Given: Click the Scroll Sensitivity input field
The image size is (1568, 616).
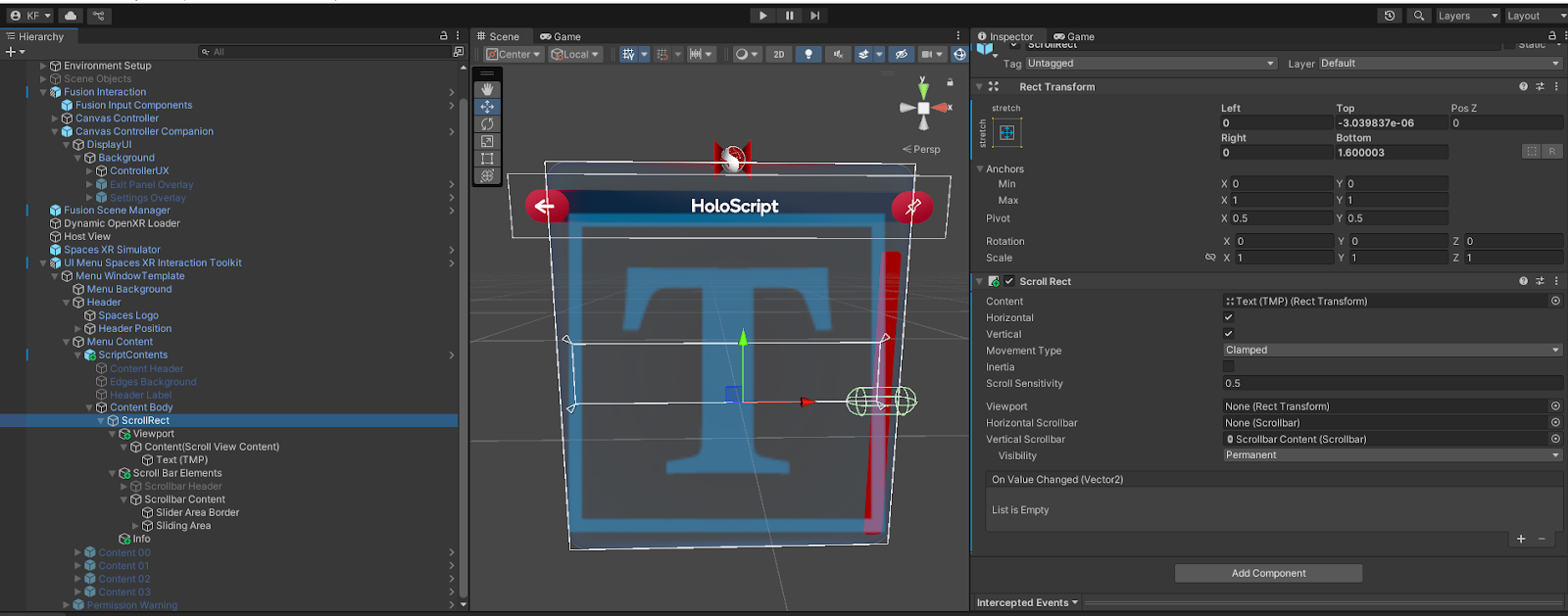Looking at the screenshot, I should tap(1392, 383).
